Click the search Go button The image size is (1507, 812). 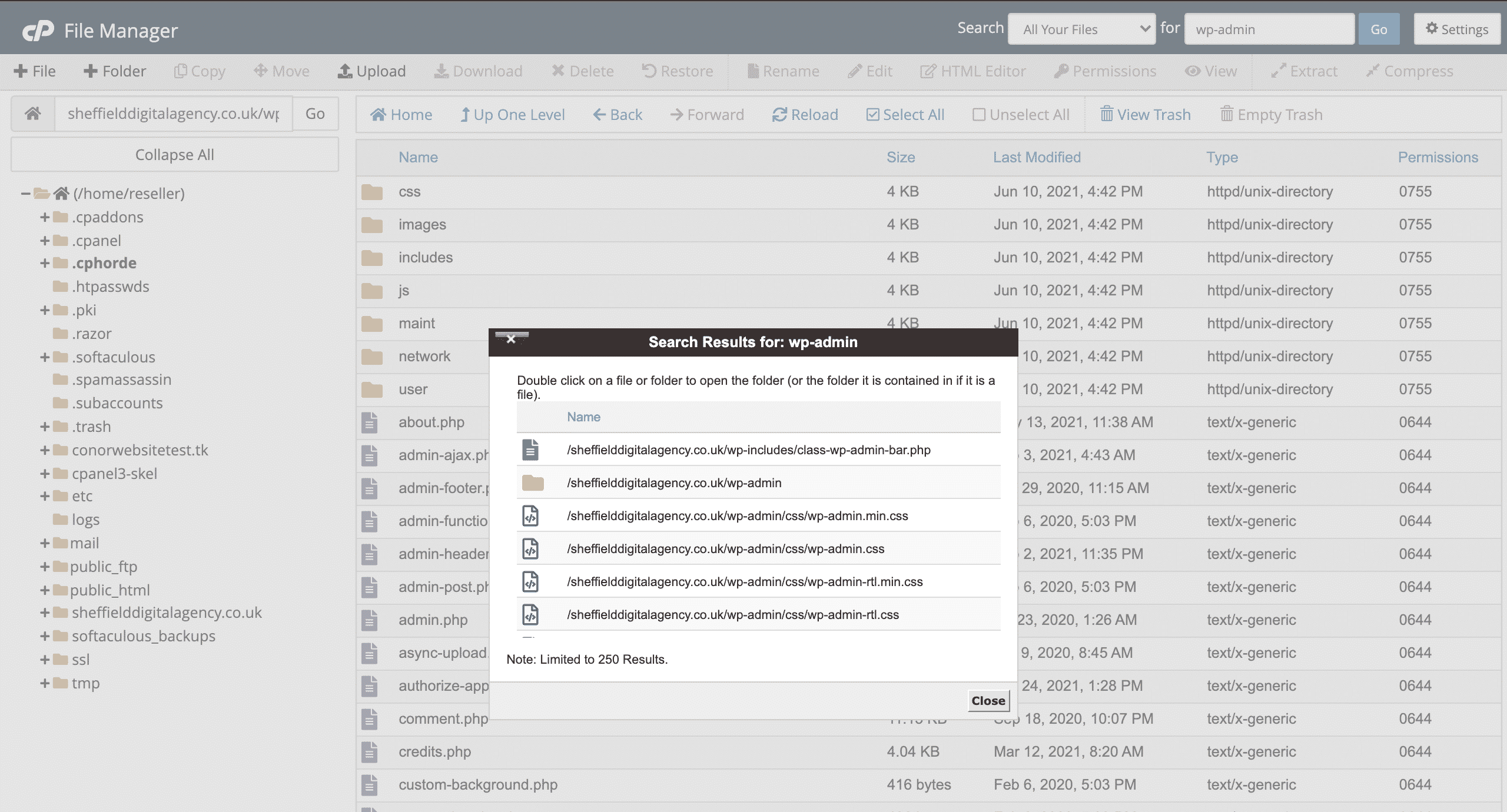1379,29
